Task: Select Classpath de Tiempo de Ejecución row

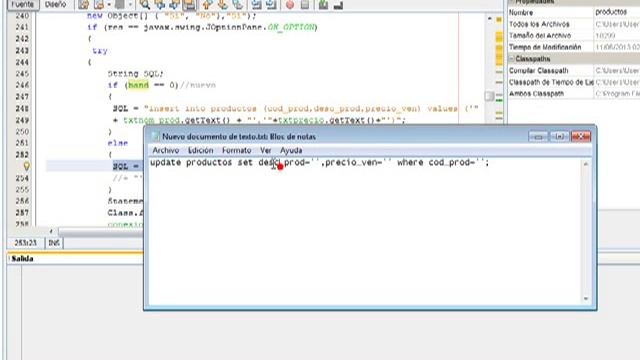Action: (573, 82)
